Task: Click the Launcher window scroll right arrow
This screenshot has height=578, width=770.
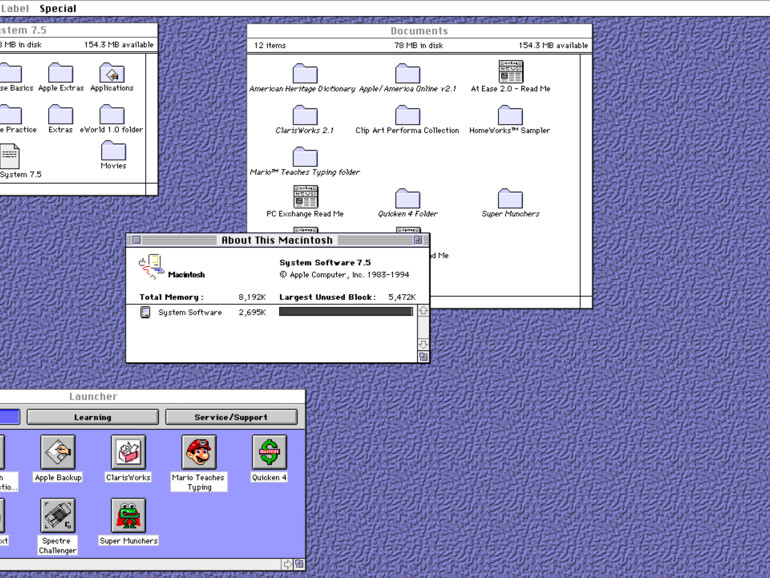Action: (x=288, y=564)
